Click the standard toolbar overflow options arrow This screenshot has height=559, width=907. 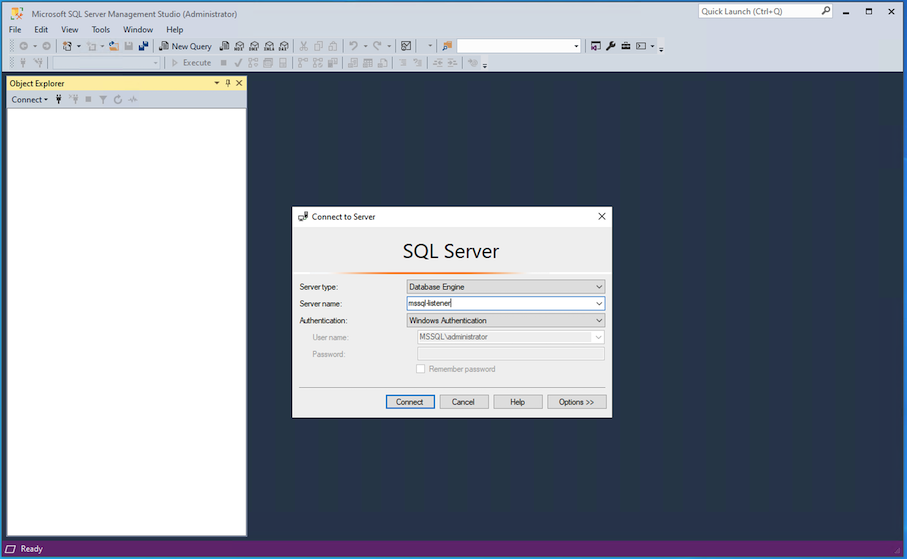click(x=661, y=49)
